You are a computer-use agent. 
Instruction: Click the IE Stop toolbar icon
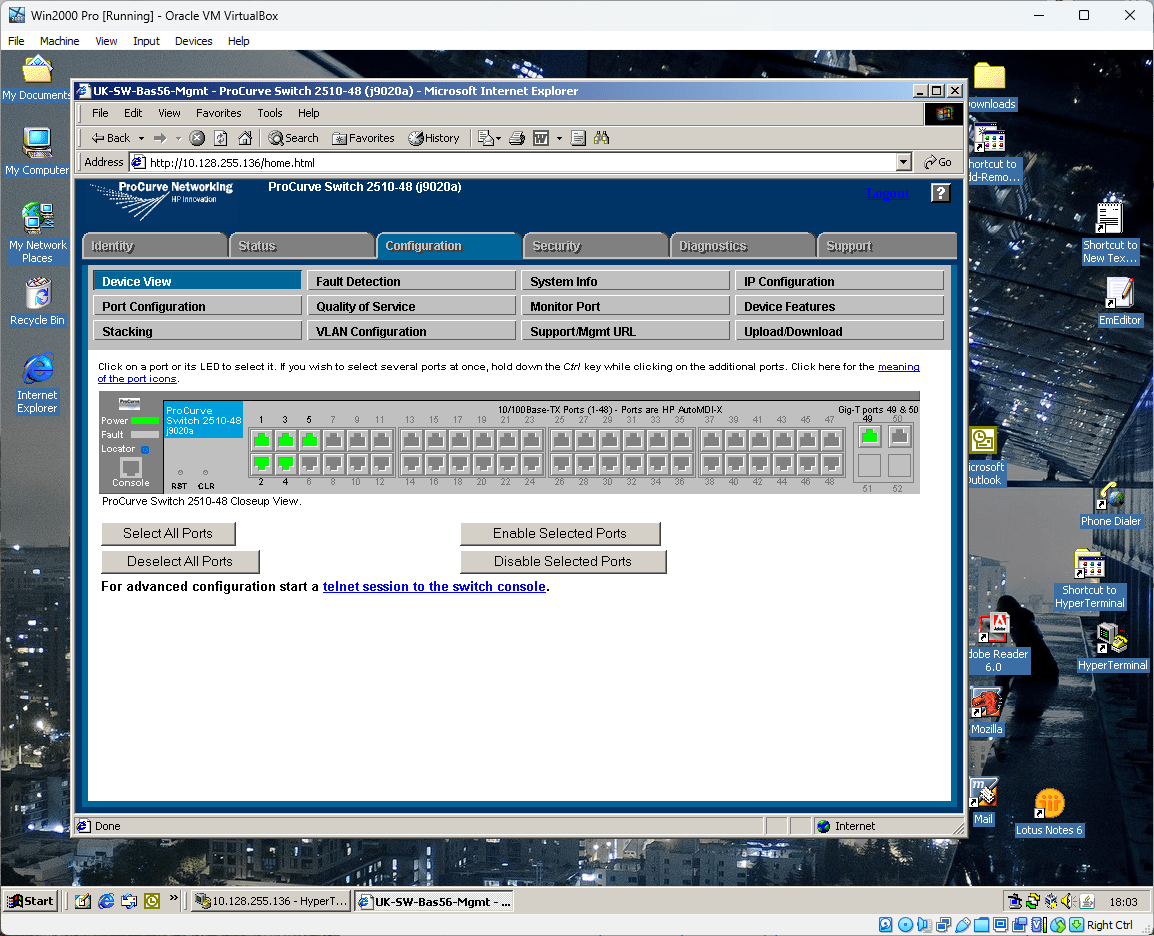click(197, 138)
